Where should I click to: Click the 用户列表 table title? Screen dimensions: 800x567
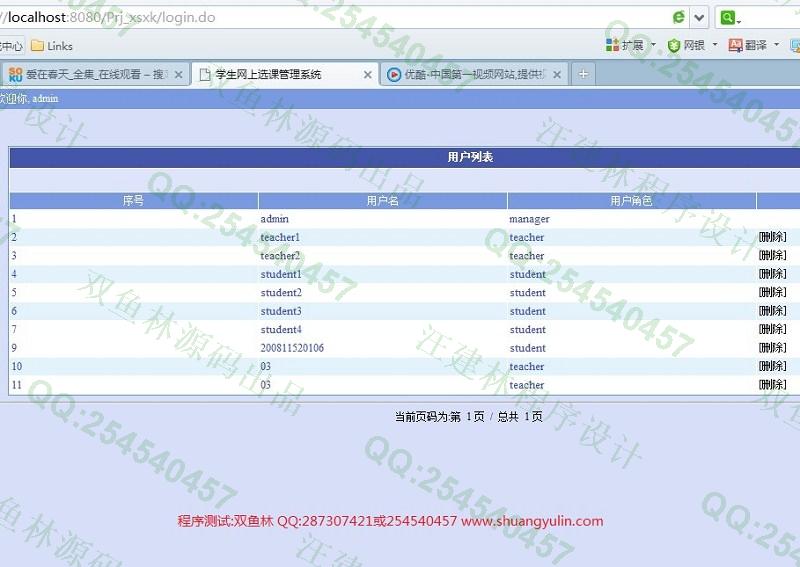click(470, 157)
